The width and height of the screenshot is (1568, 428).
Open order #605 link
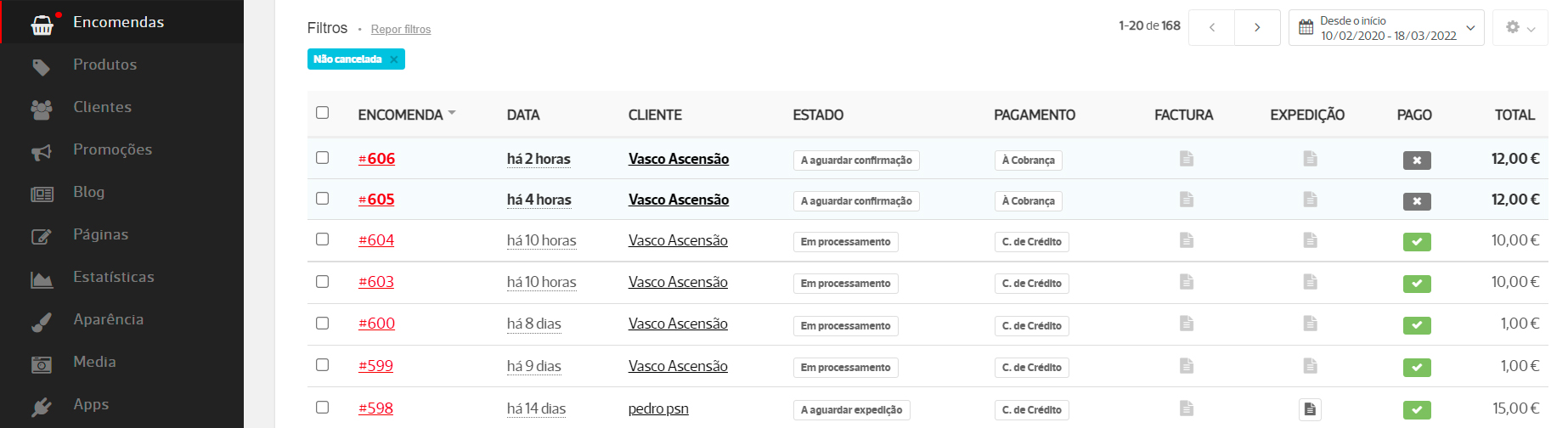[x=376, y=200]
